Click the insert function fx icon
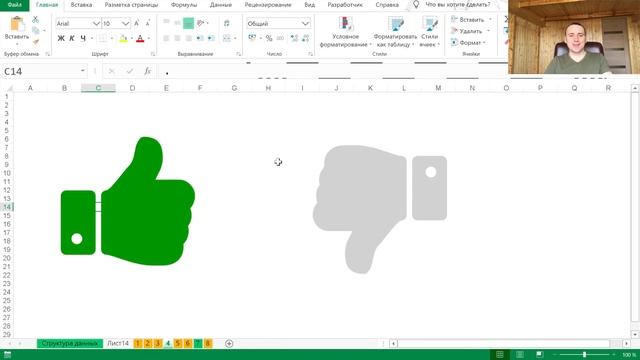640x360 pixels. [147, 71]
